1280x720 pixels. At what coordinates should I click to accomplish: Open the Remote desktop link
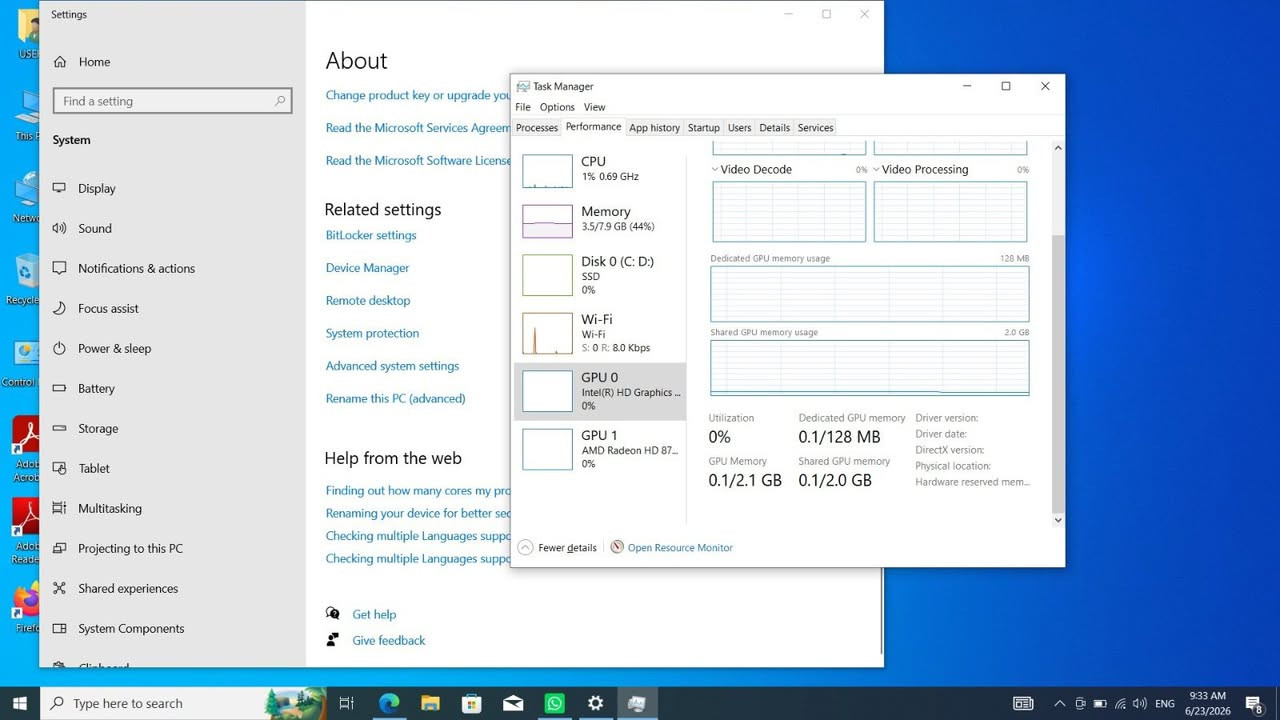pyautogui.click(x=368, y=300)
